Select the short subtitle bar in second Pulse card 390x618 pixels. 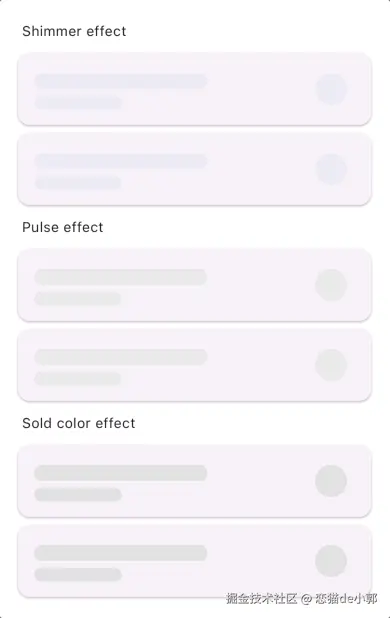tap(78, 379)
